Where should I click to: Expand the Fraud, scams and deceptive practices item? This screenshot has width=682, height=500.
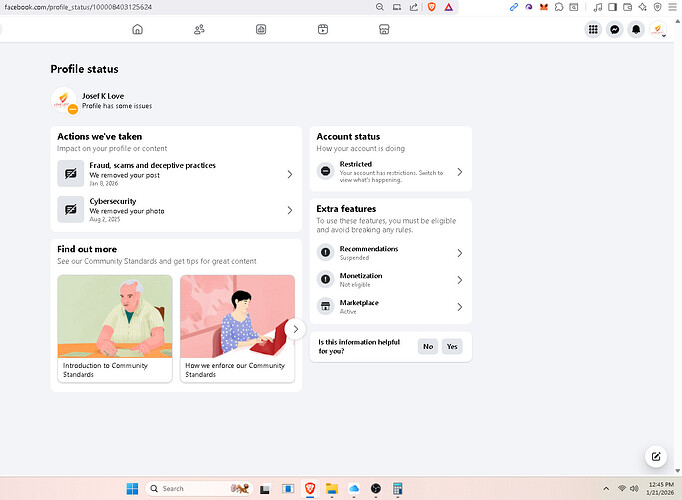176,174
